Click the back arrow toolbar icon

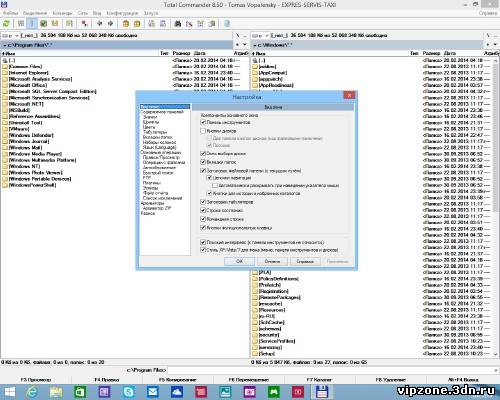tap(99, 23)
